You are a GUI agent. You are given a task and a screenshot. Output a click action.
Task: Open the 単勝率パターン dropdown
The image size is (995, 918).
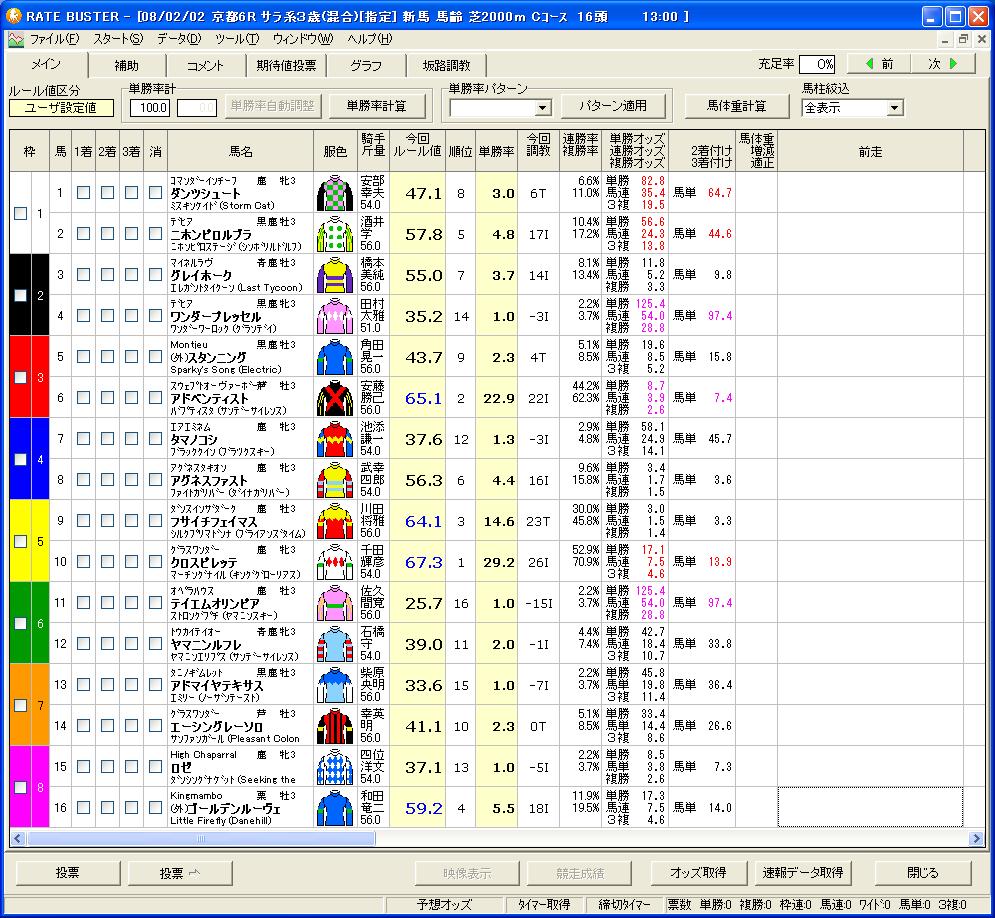[542, 108]
